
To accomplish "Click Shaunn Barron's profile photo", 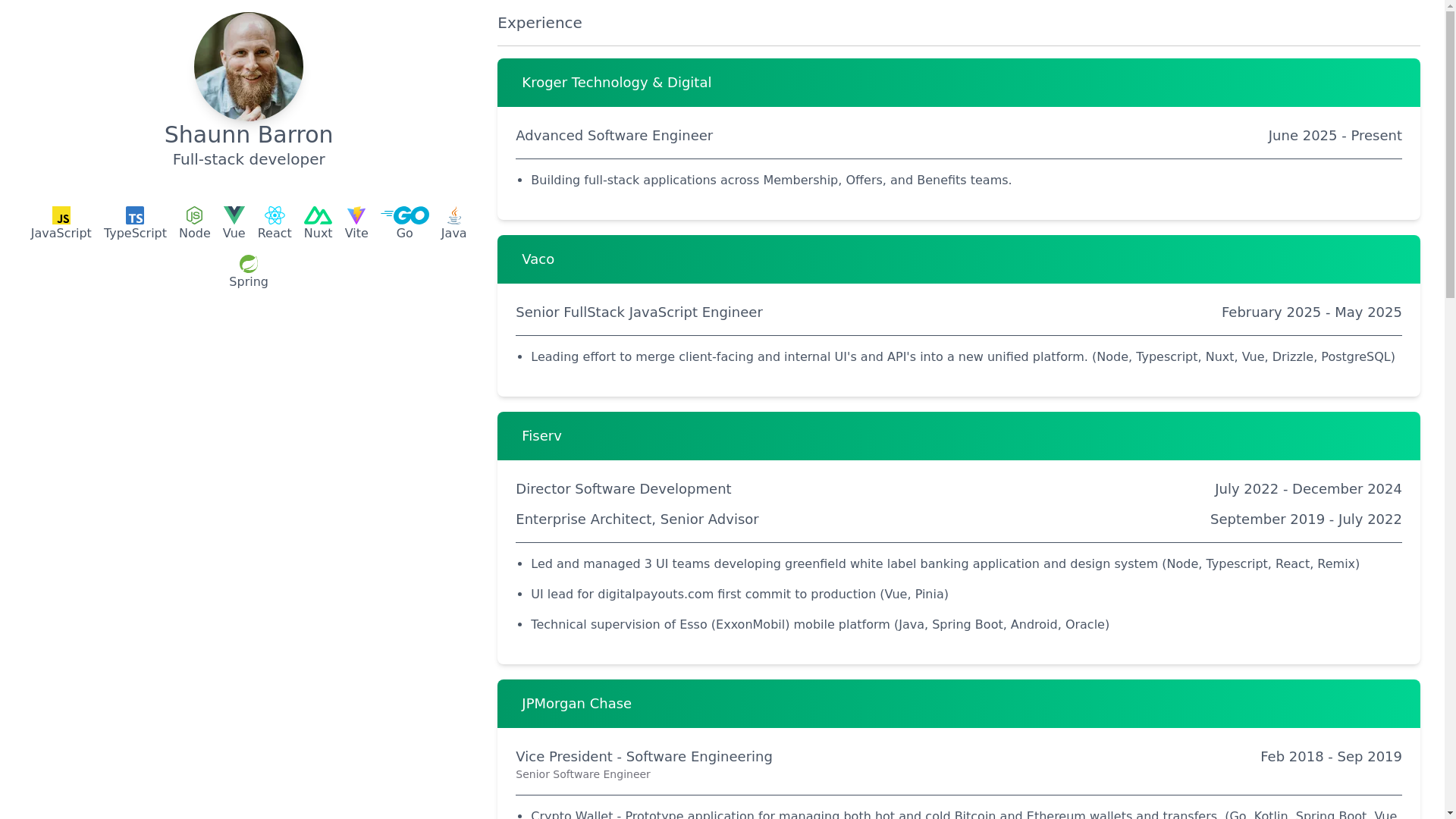I will tap(249, 67).
